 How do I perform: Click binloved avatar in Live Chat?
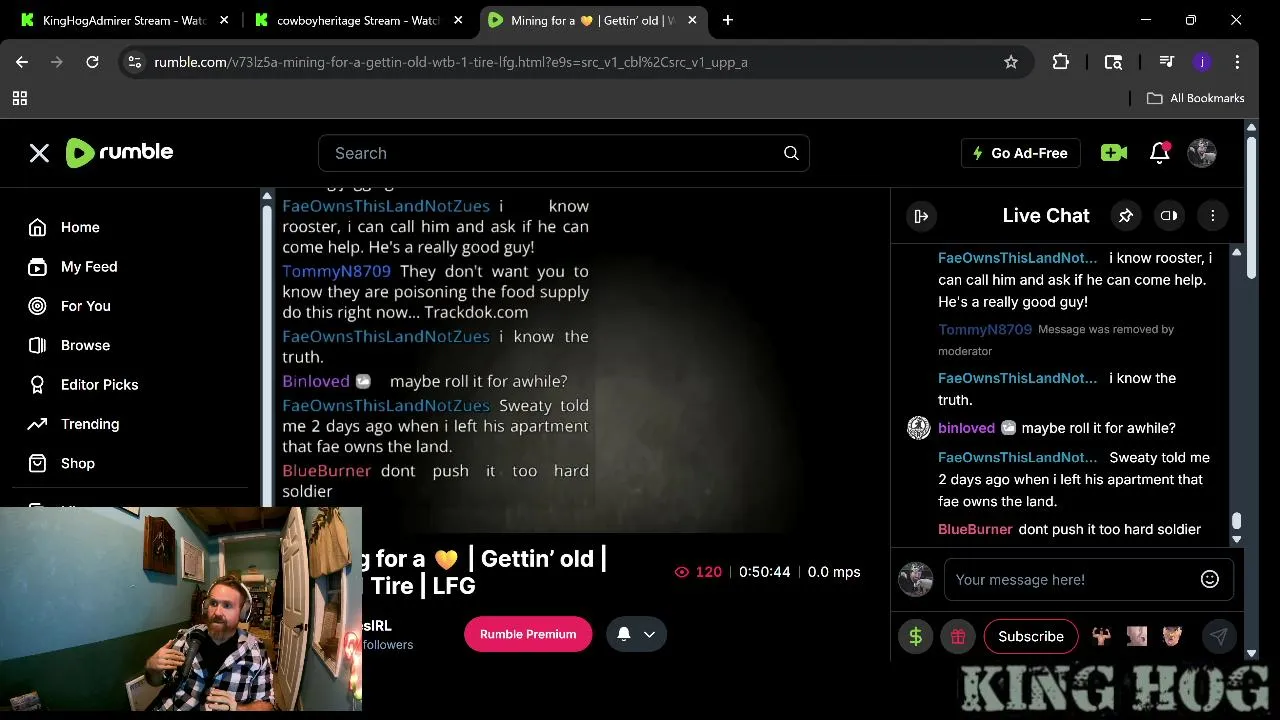point(918,428)
